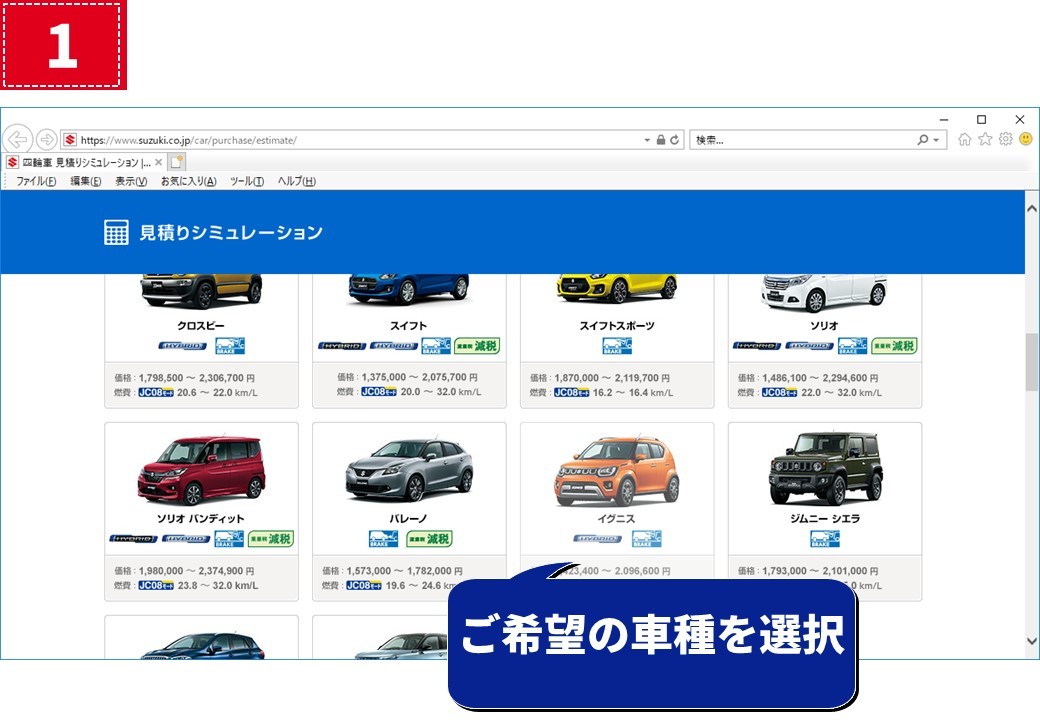Click the smiley feedback icon
Screen dimensions: 1040x720
pyautogui.click(x=1026, y=139)
